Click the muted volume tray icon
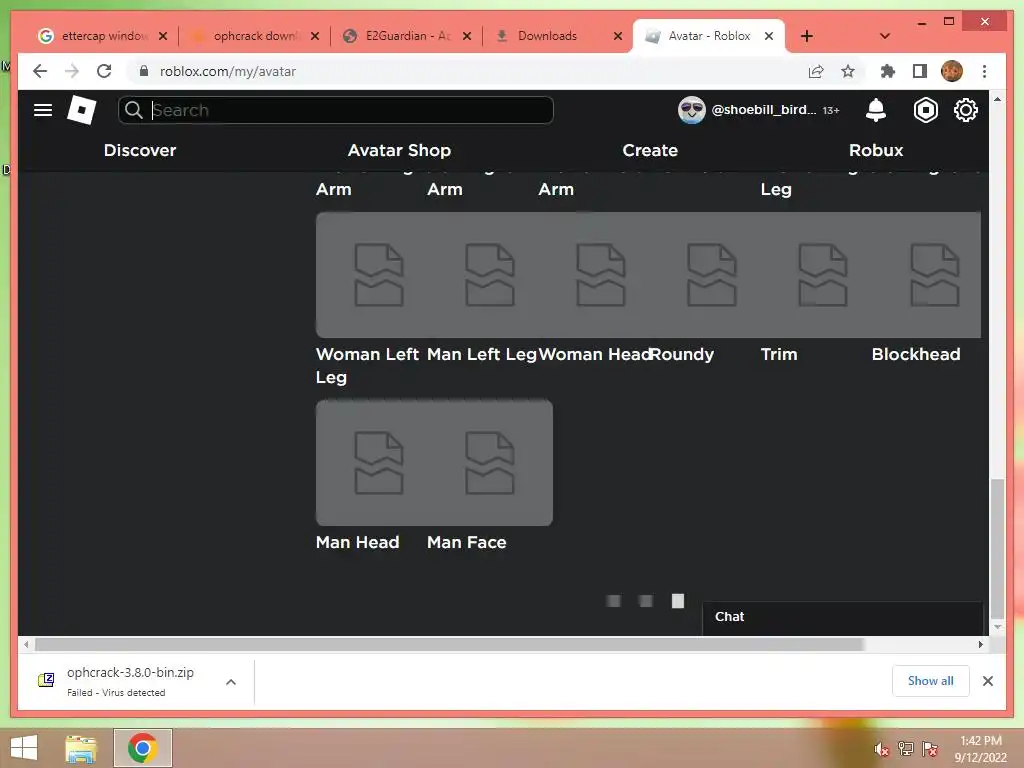The height and width of the screenshot is (768, 1024). (x=881, y=749)
